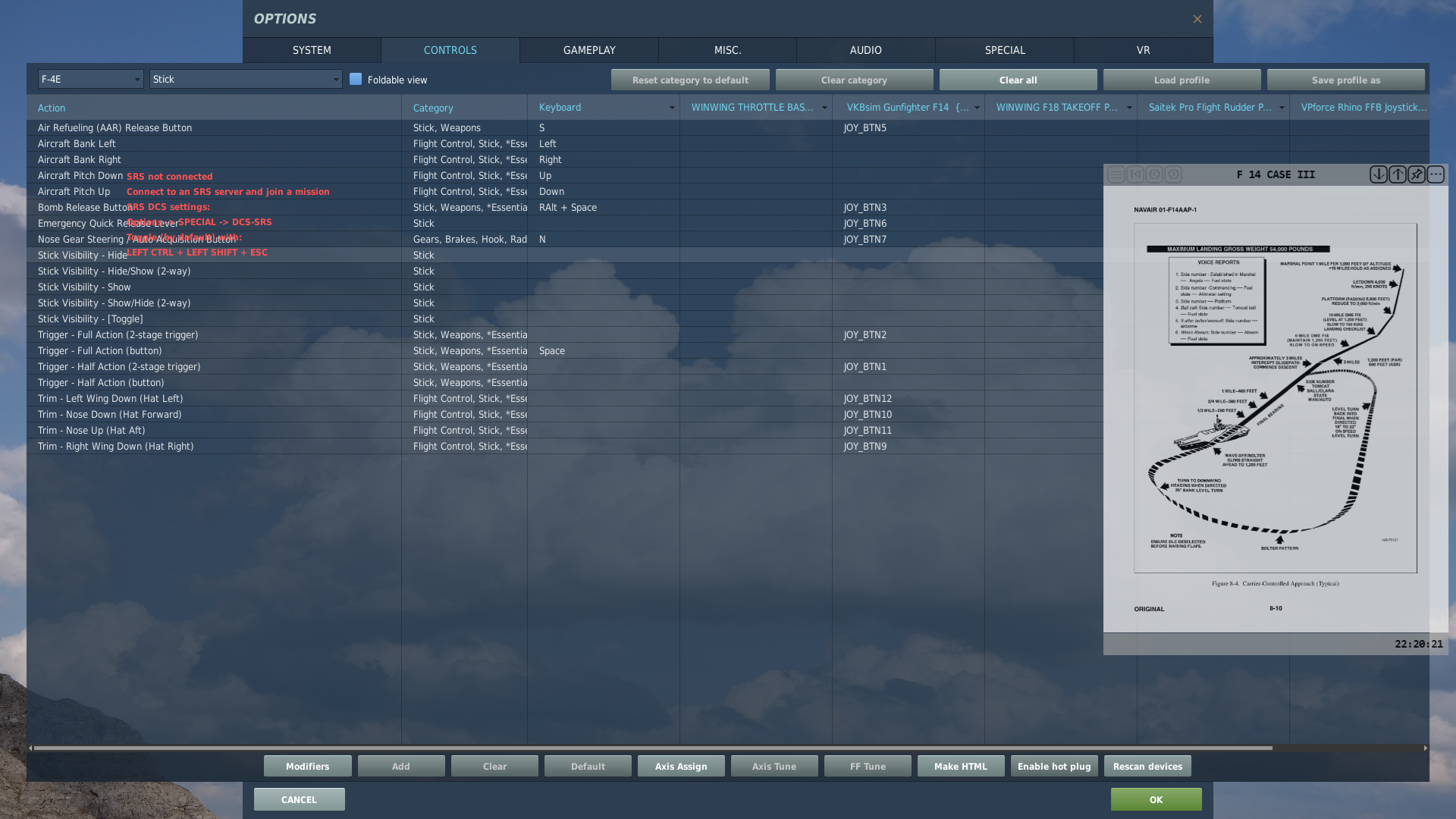
Task: Click the kneeboard down arrow icon
Action: (1379, 174)
